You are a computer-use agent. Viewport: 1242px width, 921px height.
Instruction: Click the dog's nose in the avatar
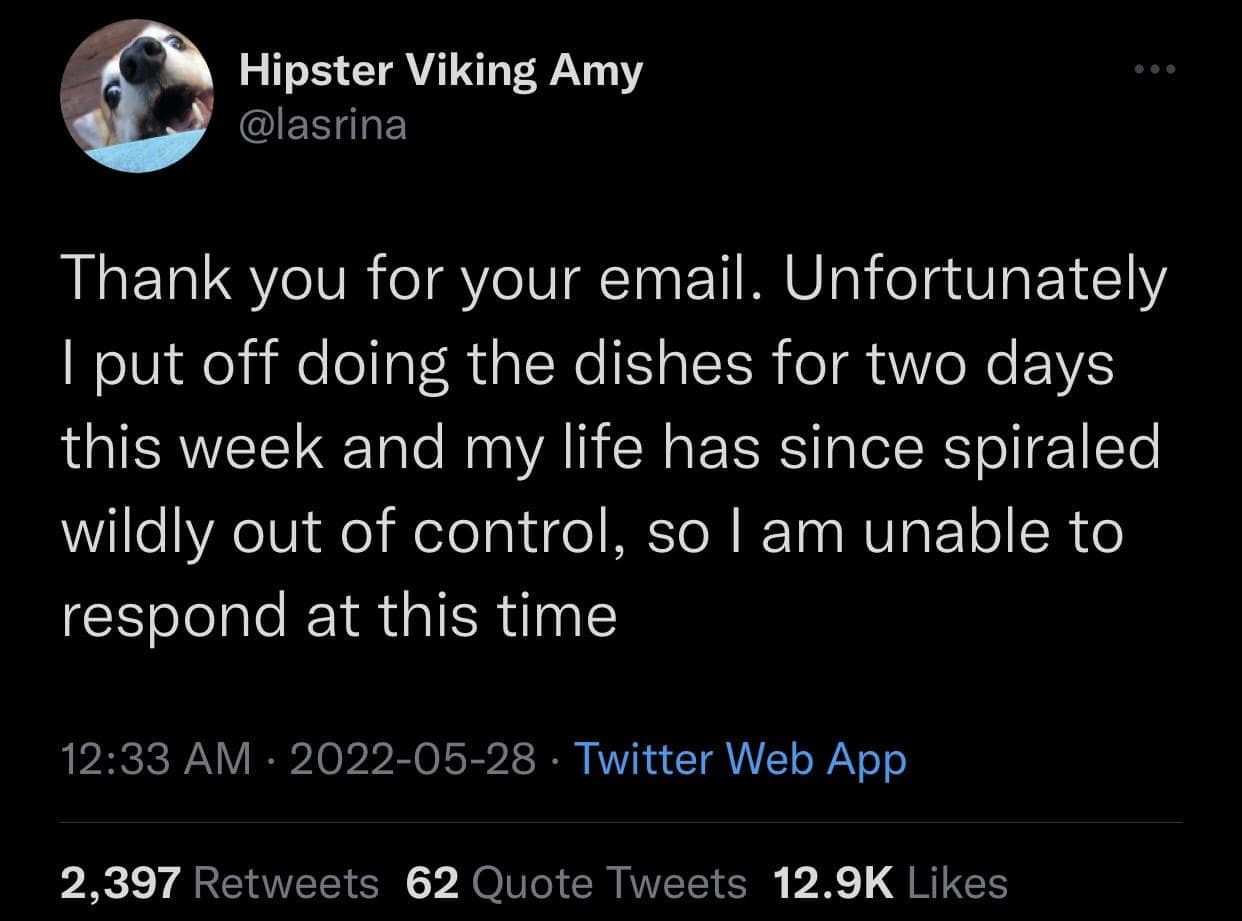coord(144,58)
